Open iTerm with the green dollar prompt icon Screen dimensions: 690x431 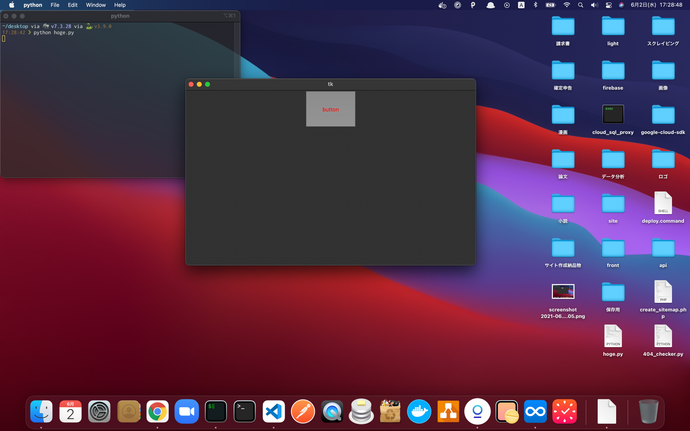click(x=216, y=411)
